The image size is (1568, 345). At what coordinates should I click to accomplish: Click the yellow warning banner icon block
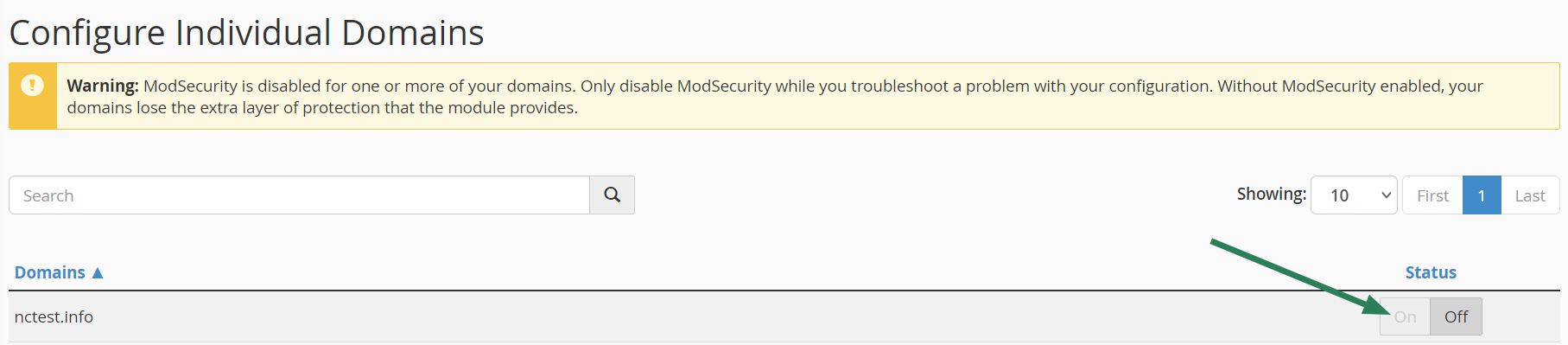coord(33,96)
